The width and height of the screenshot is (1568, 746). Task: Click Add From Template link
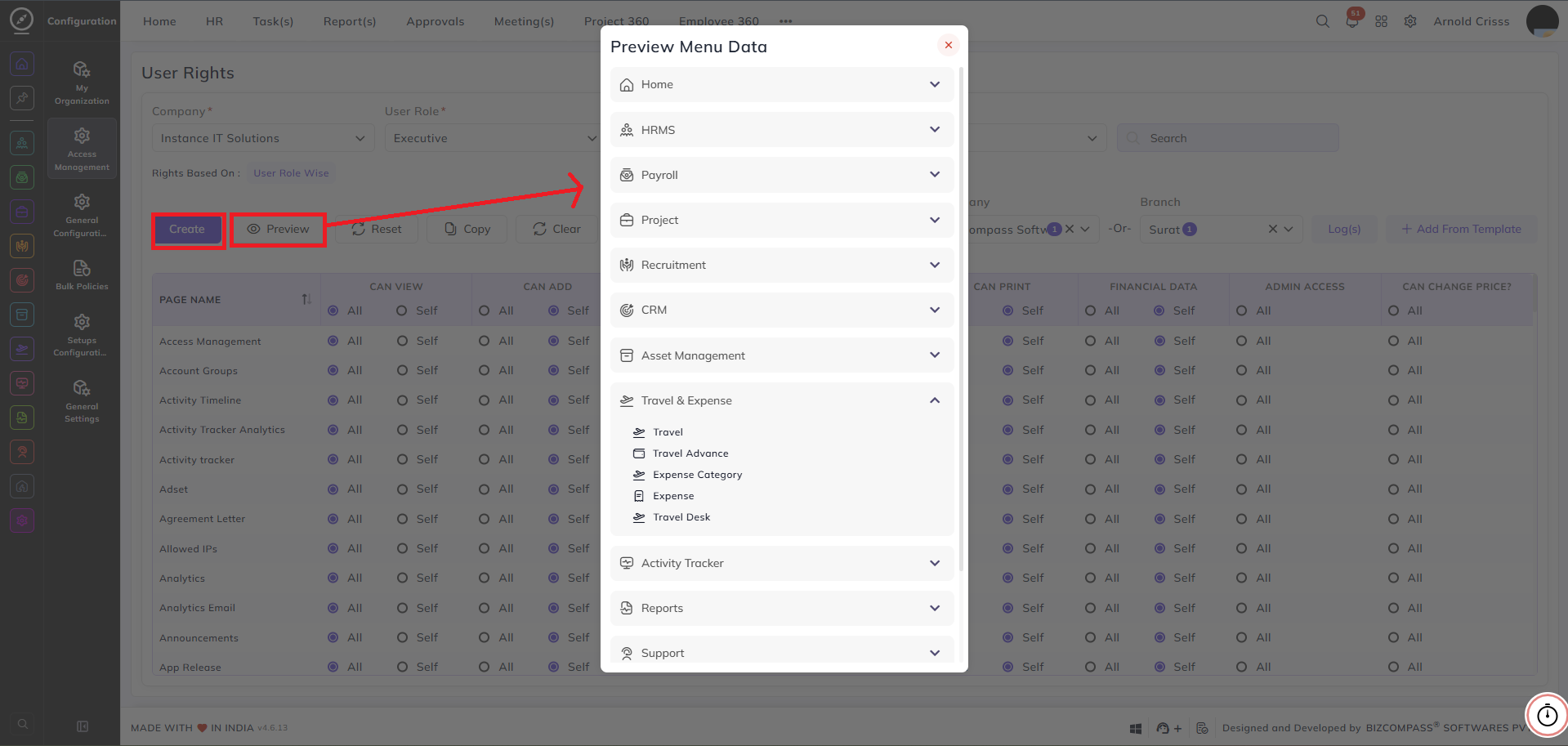click(x=1462, y=230)
